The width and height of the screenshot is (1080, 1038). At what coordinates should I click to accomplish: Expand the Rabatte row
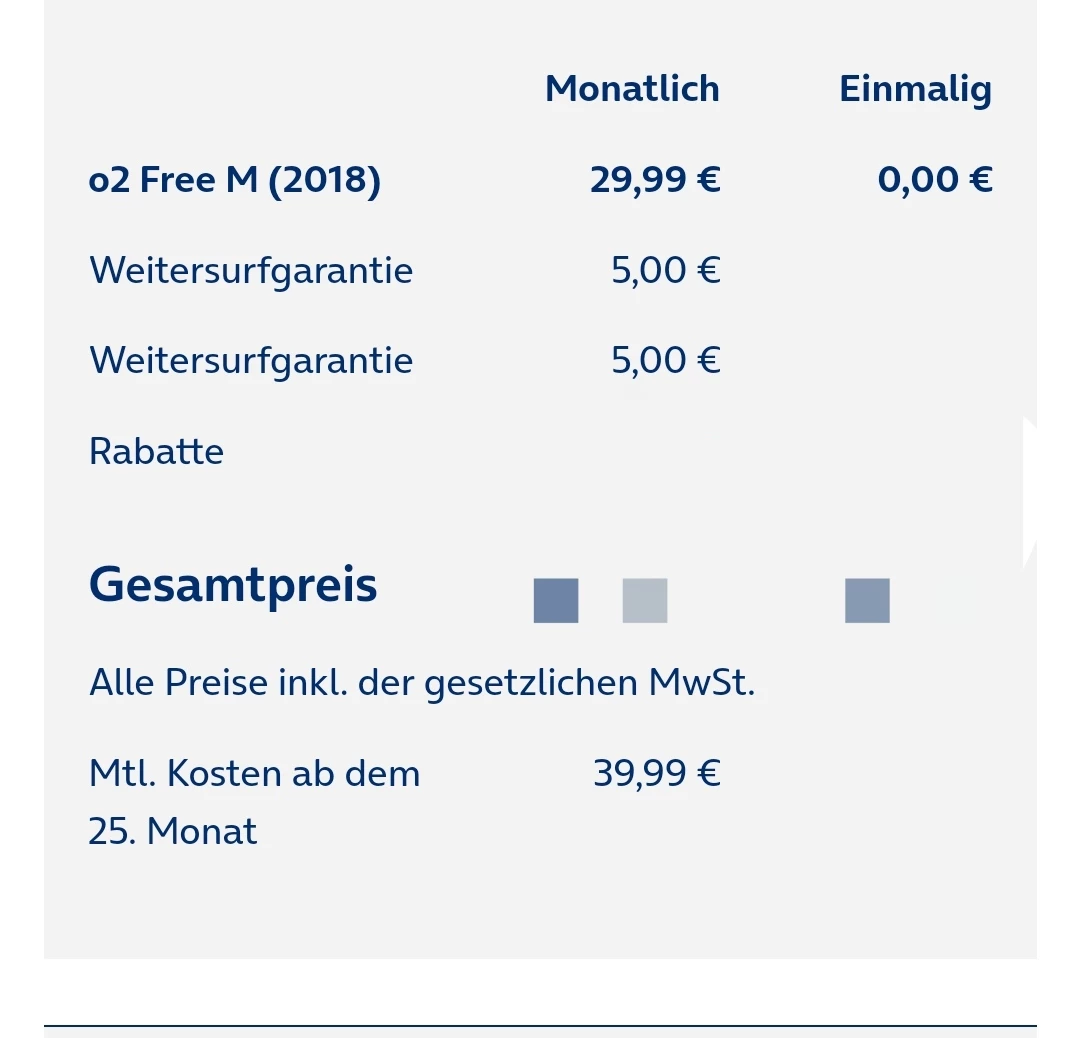[156, 452]
